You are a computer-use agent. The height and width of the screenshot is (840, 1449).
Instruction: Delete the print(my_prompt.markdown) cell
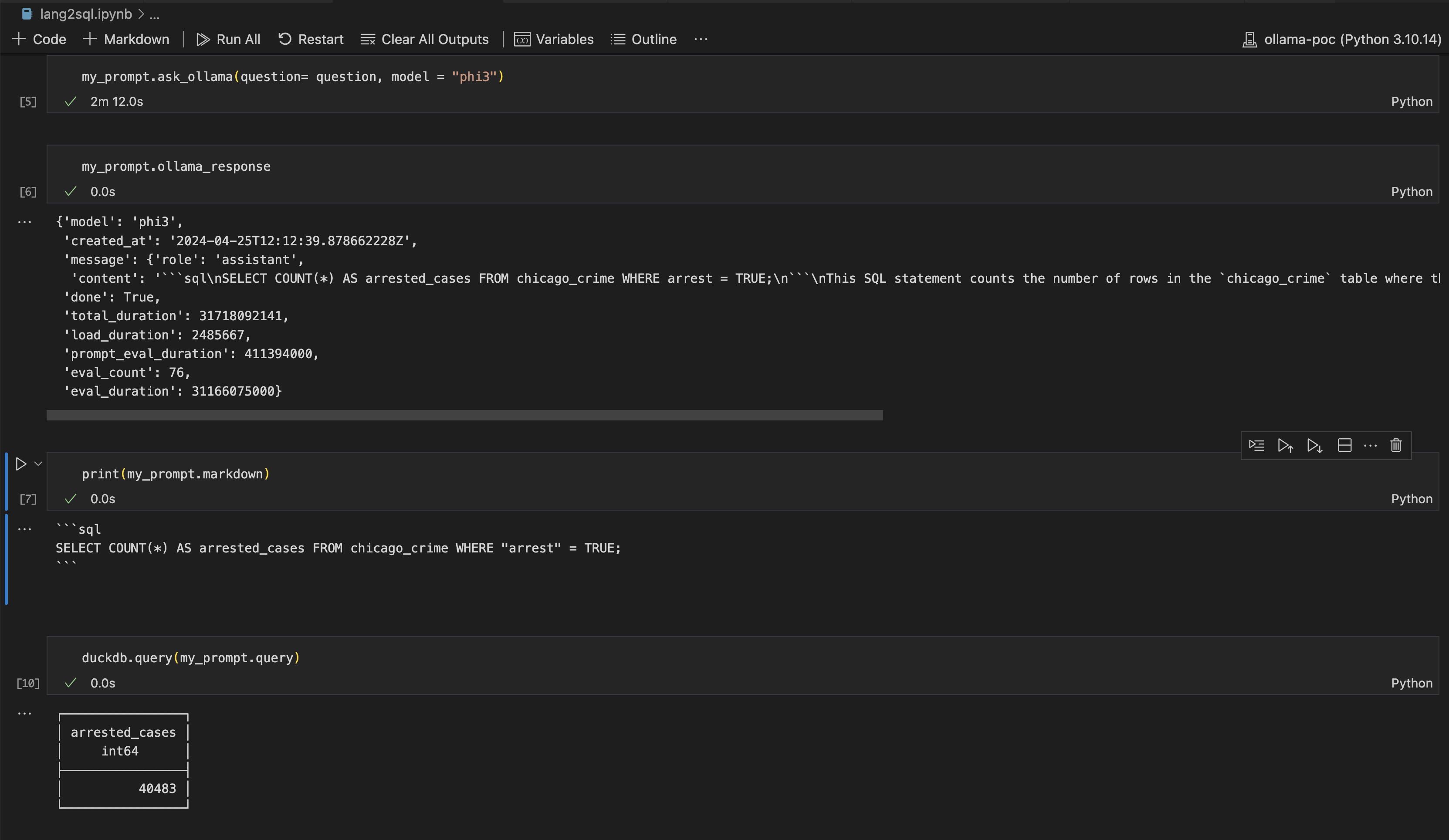(1396, 446)
